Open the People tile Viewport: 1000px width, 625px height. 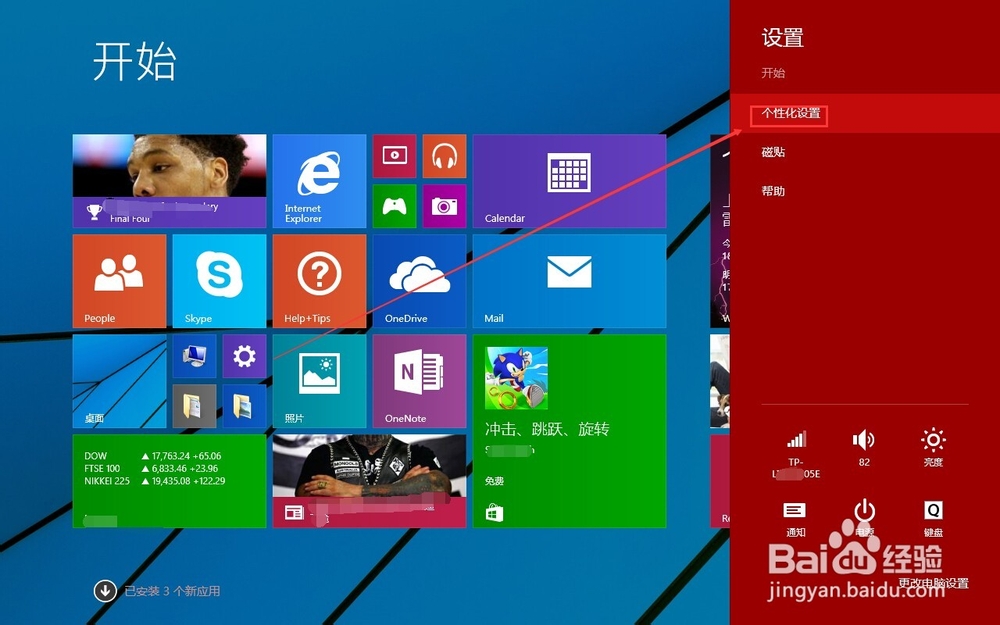(118, 280)
